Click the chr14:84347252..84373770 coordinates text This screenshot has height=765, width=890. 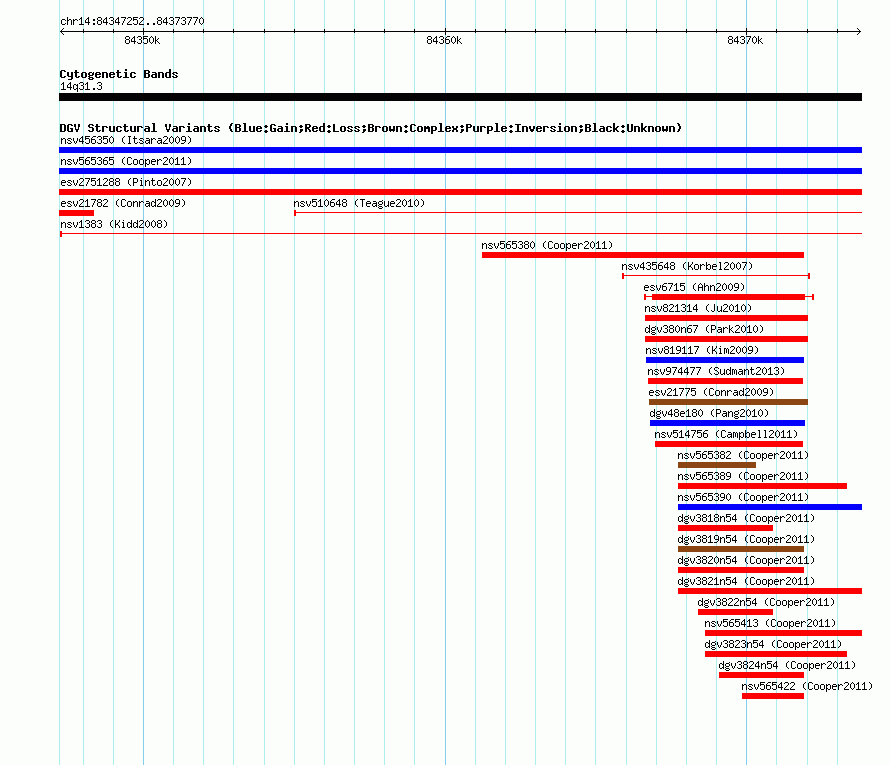(132, 21)
